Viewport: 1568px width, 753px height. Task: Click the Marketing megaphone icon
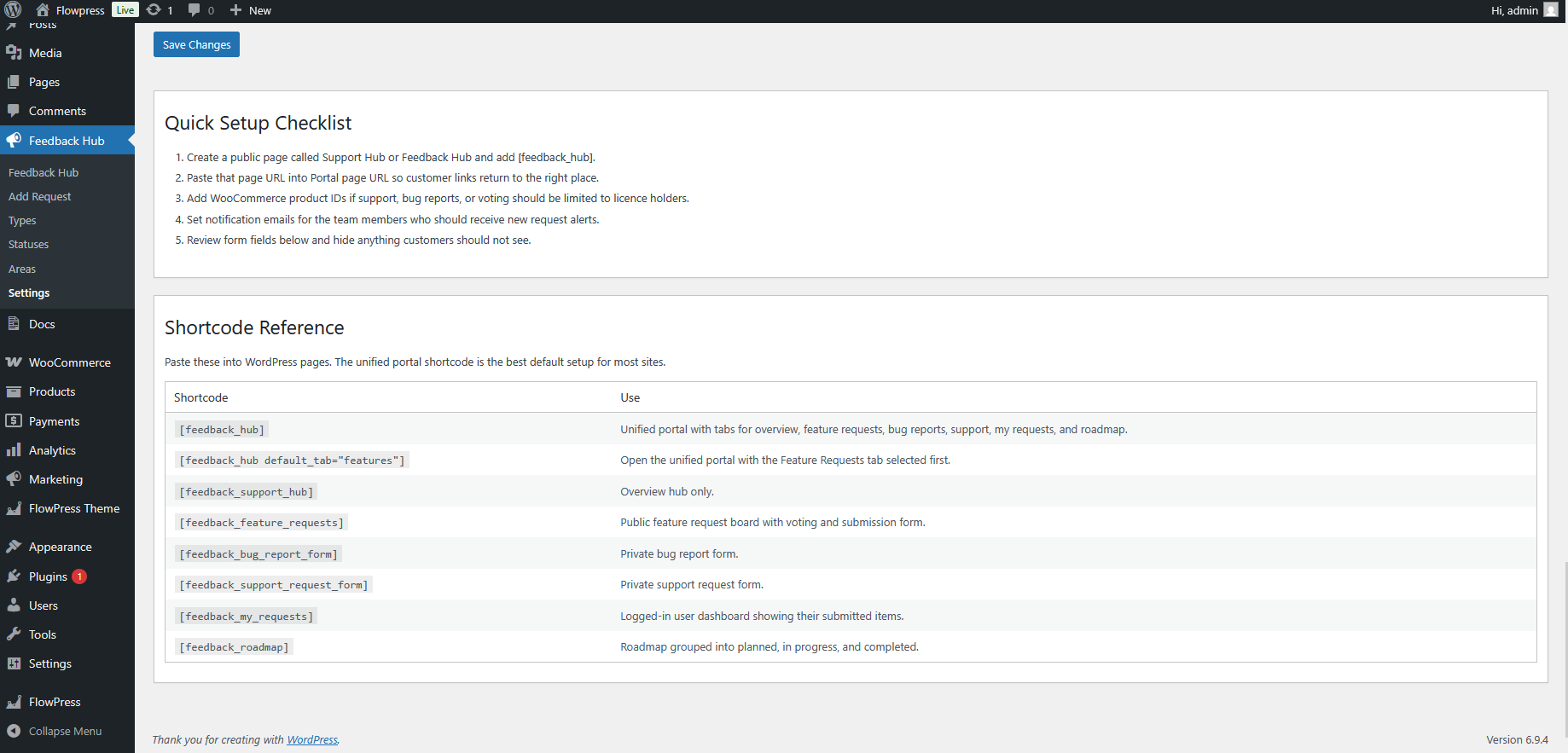pos(14,479)
